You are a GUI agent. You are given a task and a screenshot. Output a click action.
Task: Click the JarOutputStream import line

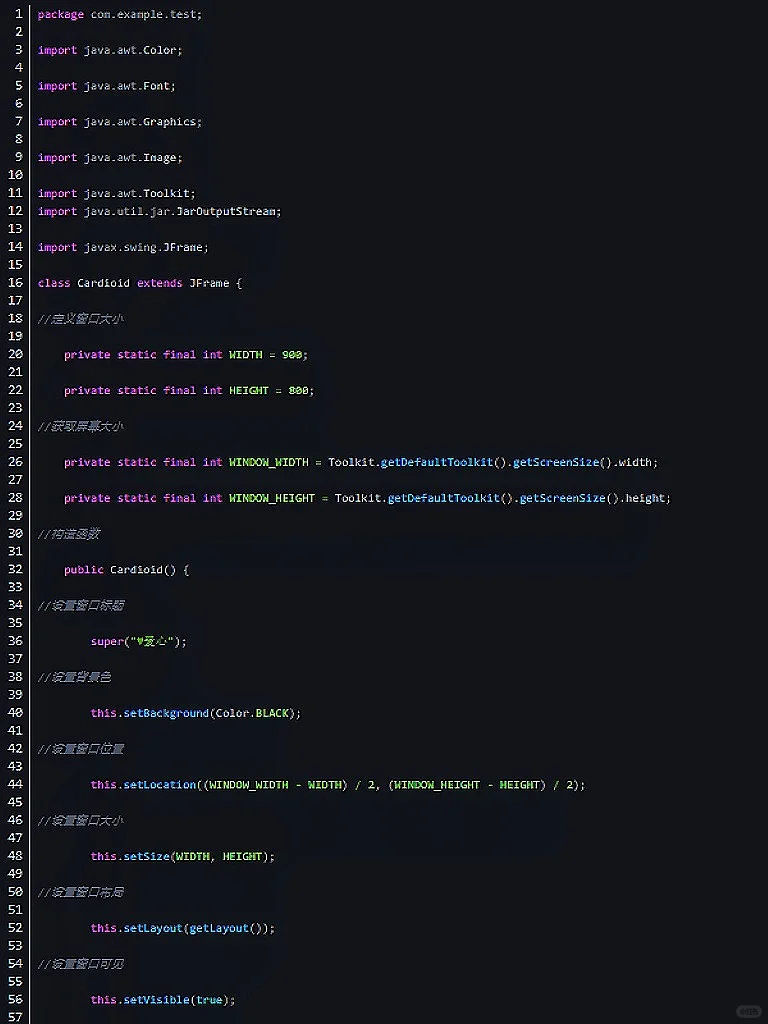pyautogui.click(x=160, y=212)
